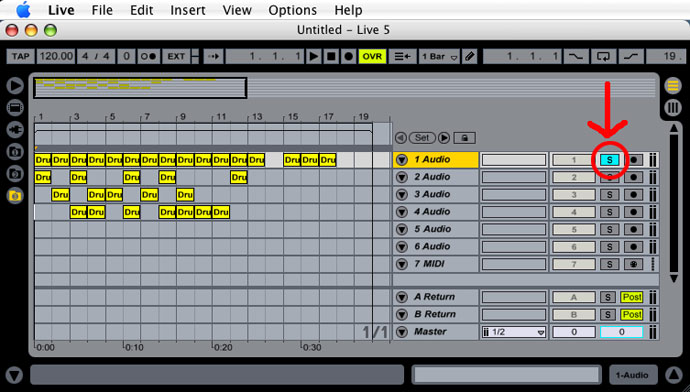Click the A Return activator
The height and width of the screenshot is (392, 690).
[x=574, y=297]
